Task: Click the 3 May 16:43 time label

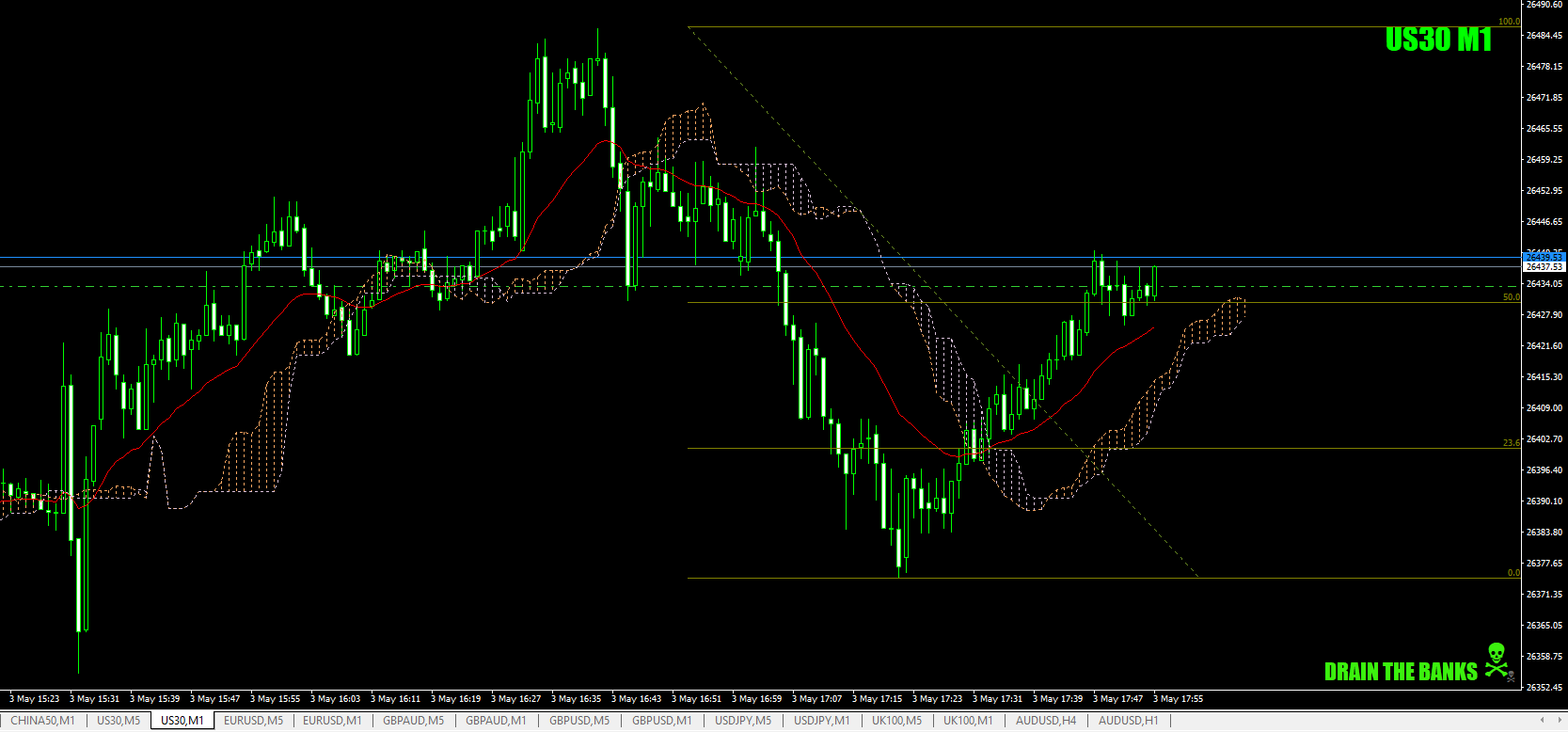Action: (x=636, y=699)
